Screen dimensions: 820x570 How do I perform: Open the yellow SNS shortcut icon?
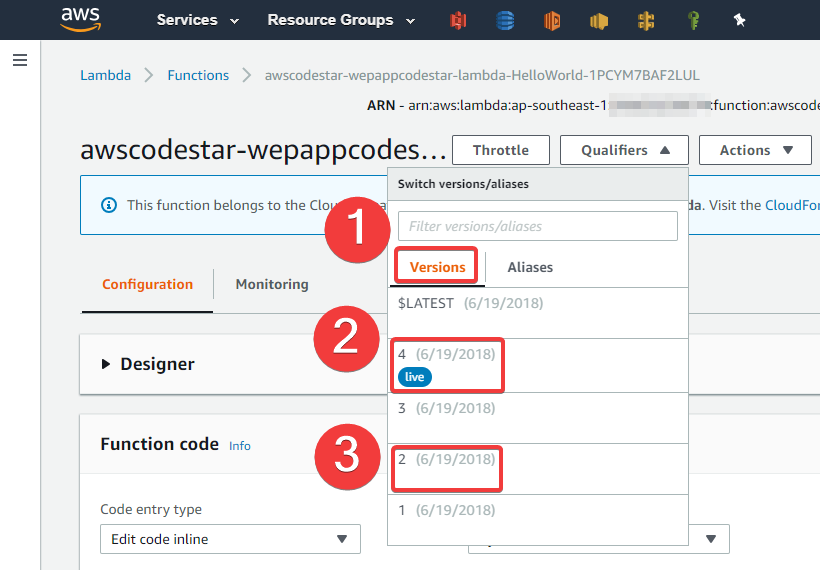[599, 21]
